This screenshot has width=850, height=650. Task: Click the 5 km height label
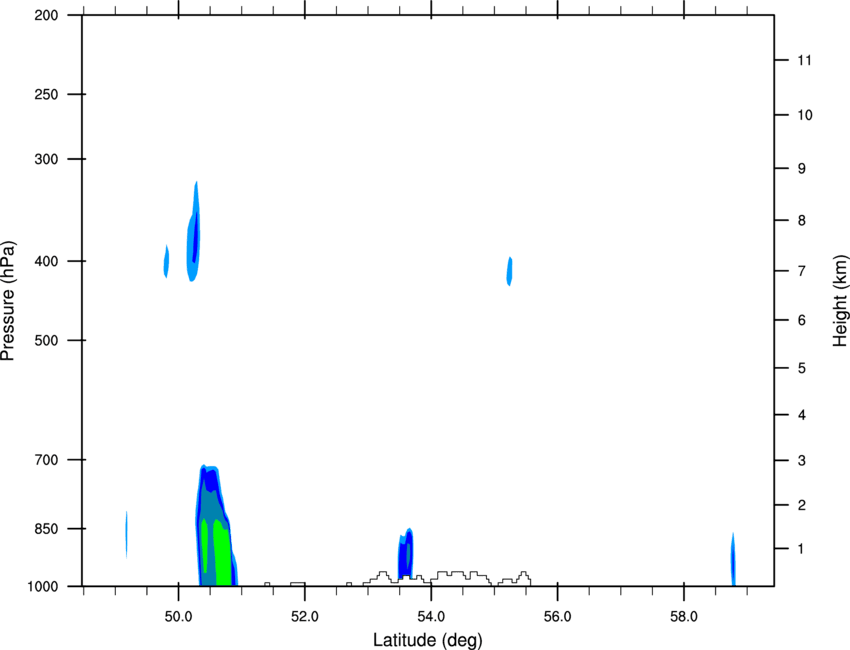click(802, 368)
